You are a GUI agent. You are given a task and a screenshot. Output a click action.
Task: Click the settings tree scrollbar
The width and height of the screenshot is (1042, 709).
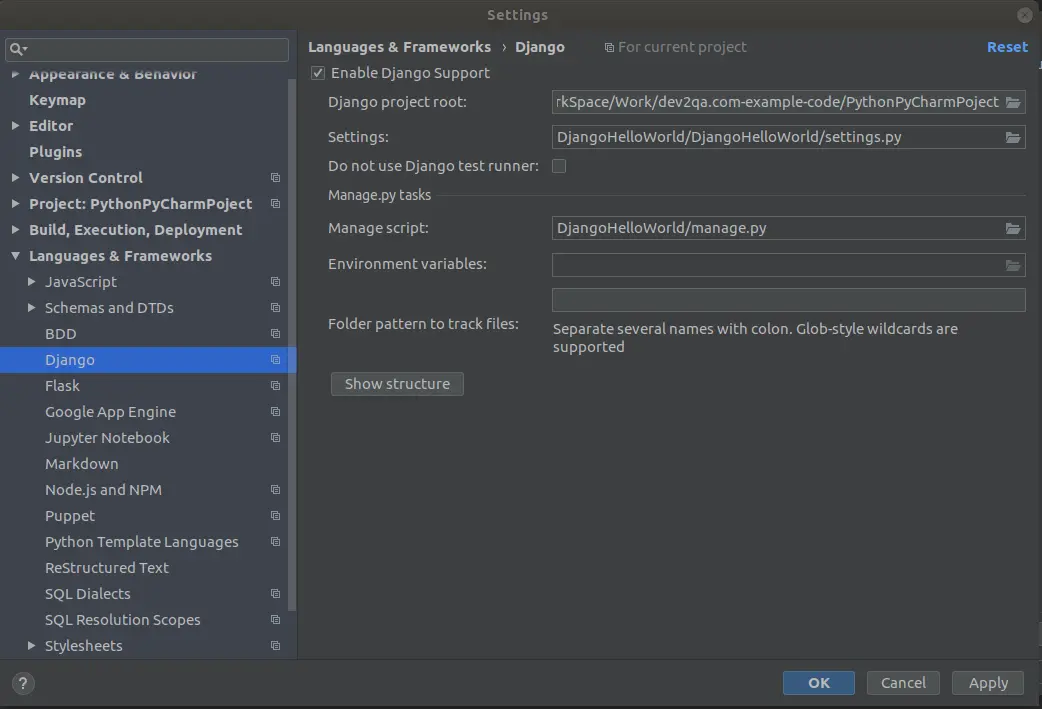pos(292,346)
